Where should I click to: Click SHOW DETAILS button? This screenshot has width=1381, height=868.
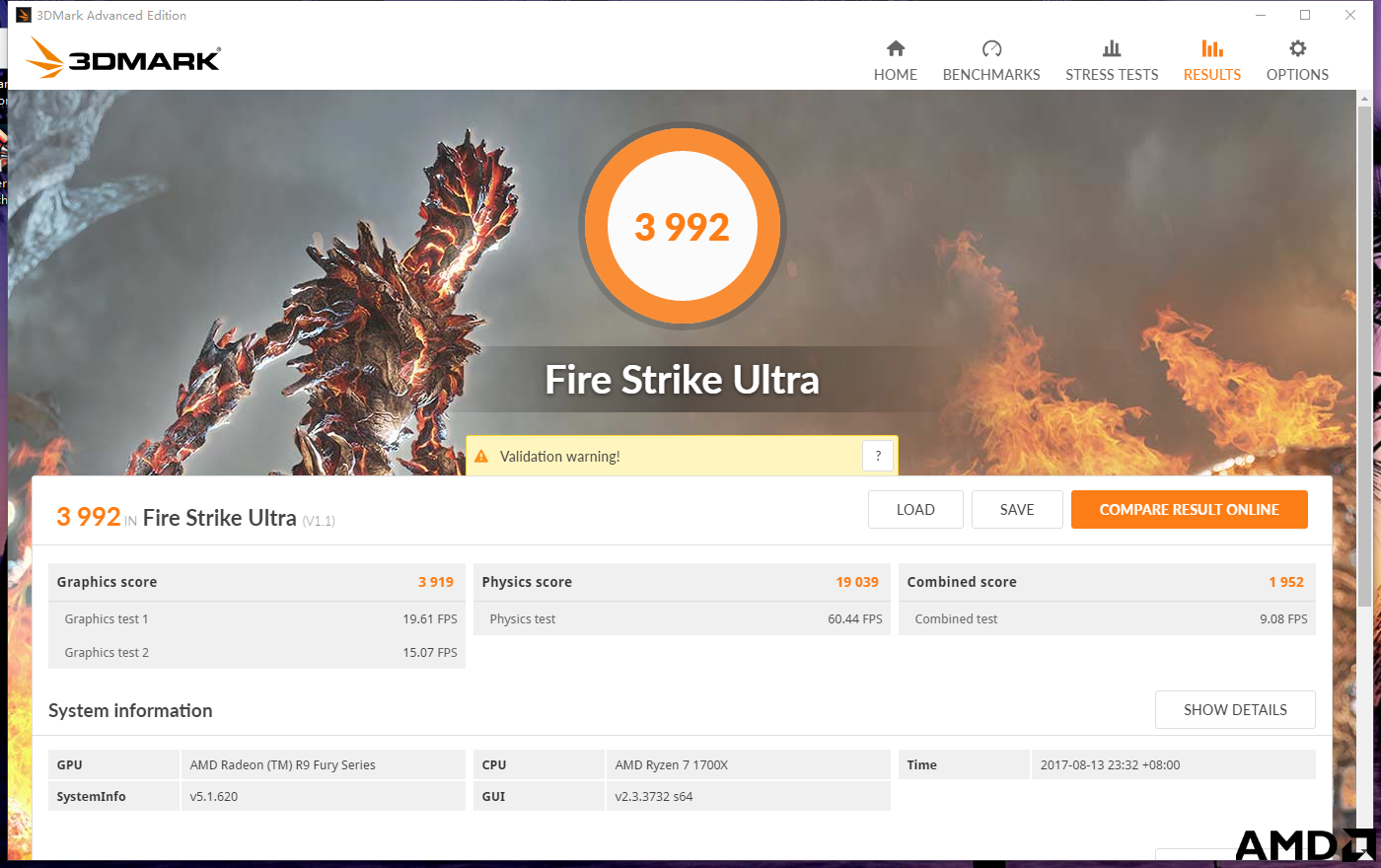point(1235,710)
